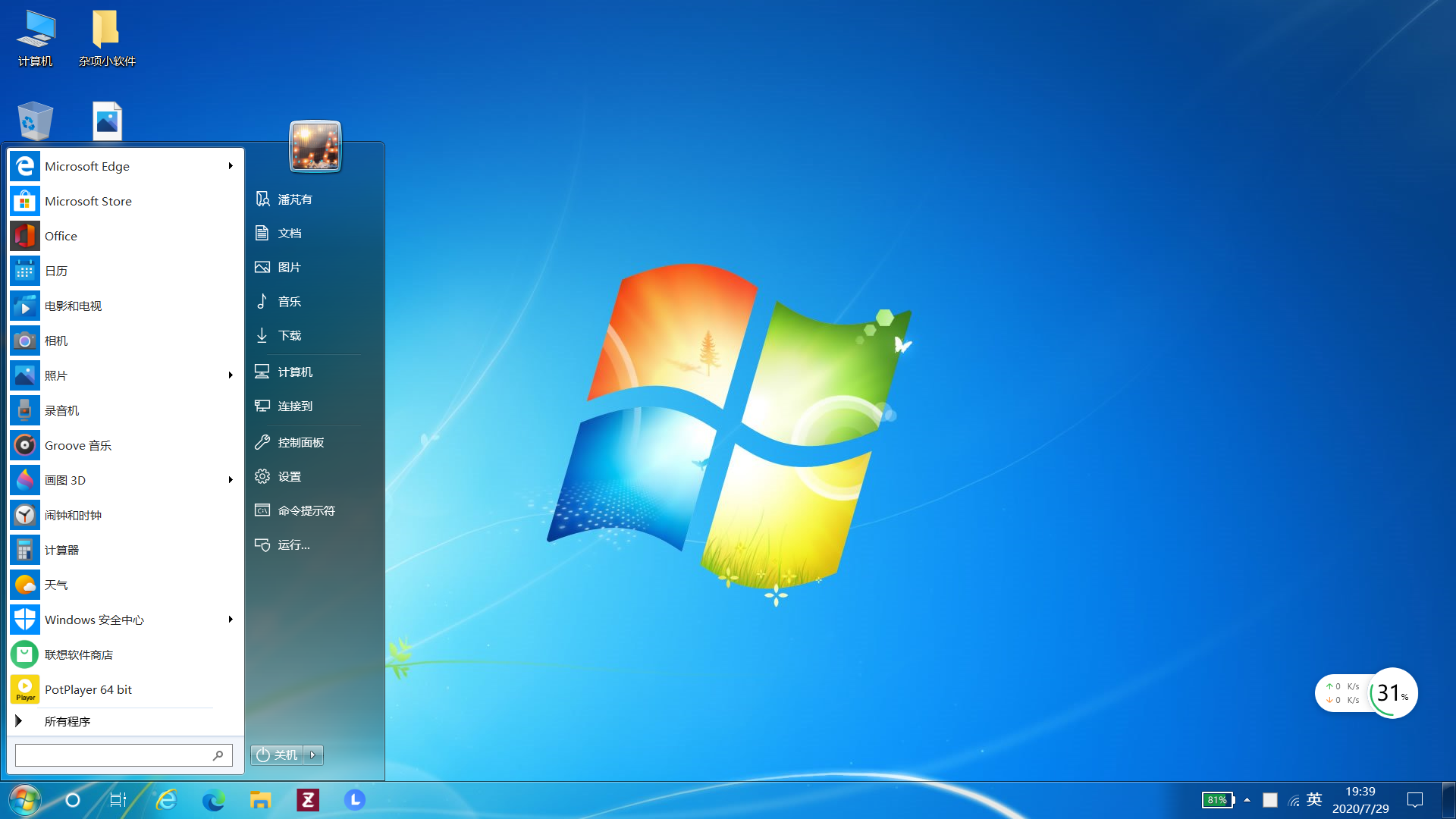Select the Recycle Bin desktop icon

pos(35,121)
